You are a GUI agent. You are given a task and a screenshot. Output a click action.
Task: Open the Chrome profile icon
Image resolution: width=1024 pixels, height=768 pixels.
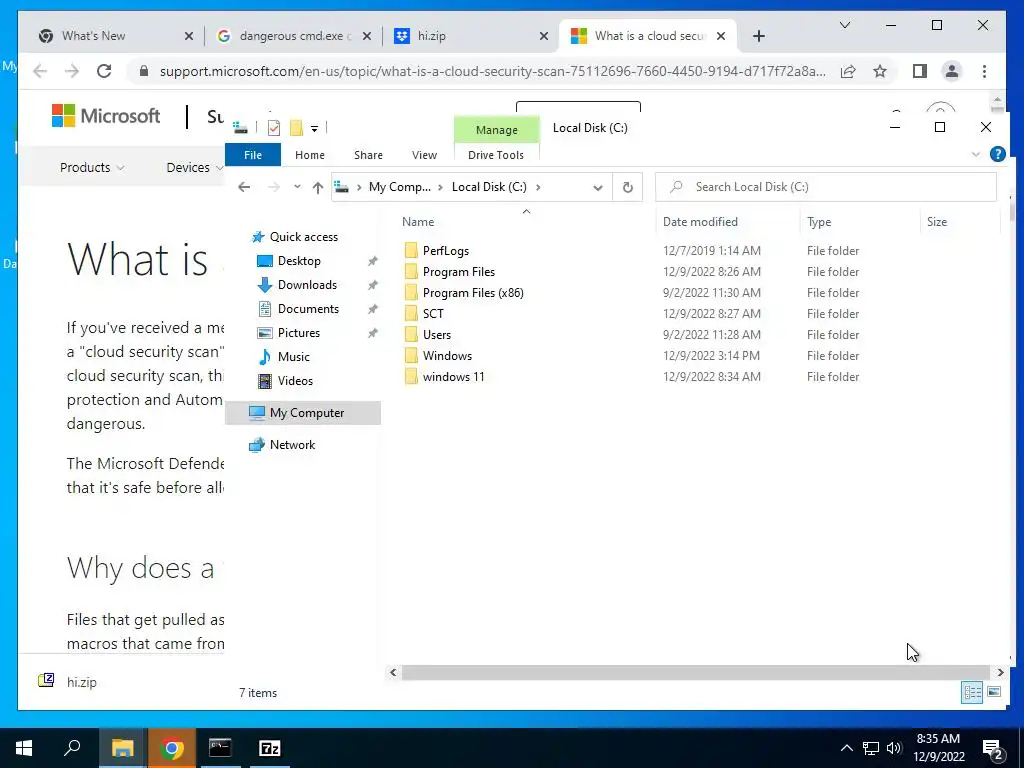(952, 71)
